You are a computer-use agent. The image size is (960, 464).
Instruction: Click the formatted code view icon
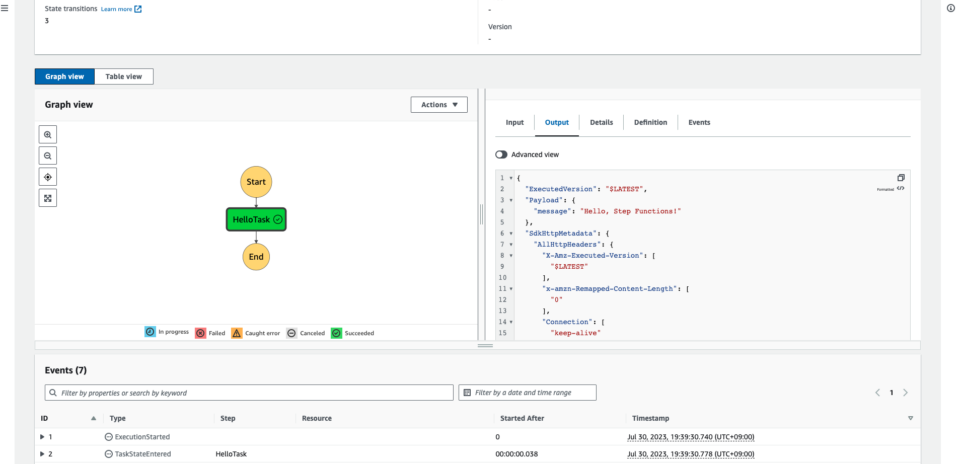tap(900, 188)
